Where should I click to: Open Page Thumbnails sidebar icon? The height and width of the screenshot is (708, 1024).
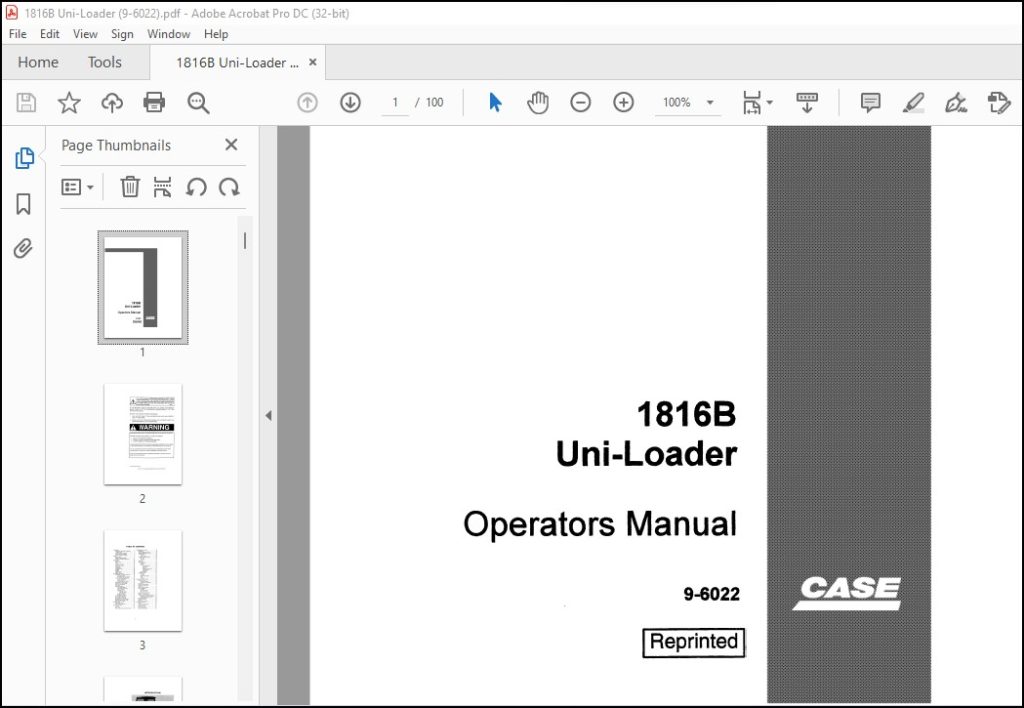[24, 158]
